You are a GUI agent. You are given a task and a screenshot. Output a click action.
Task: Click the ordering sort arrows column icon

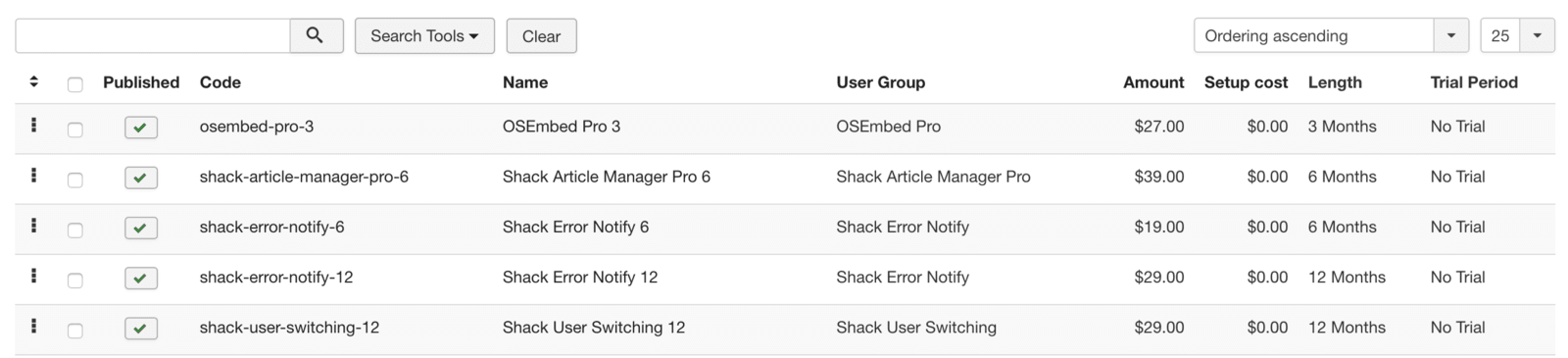pyautogui.click(x=34, y=82)
